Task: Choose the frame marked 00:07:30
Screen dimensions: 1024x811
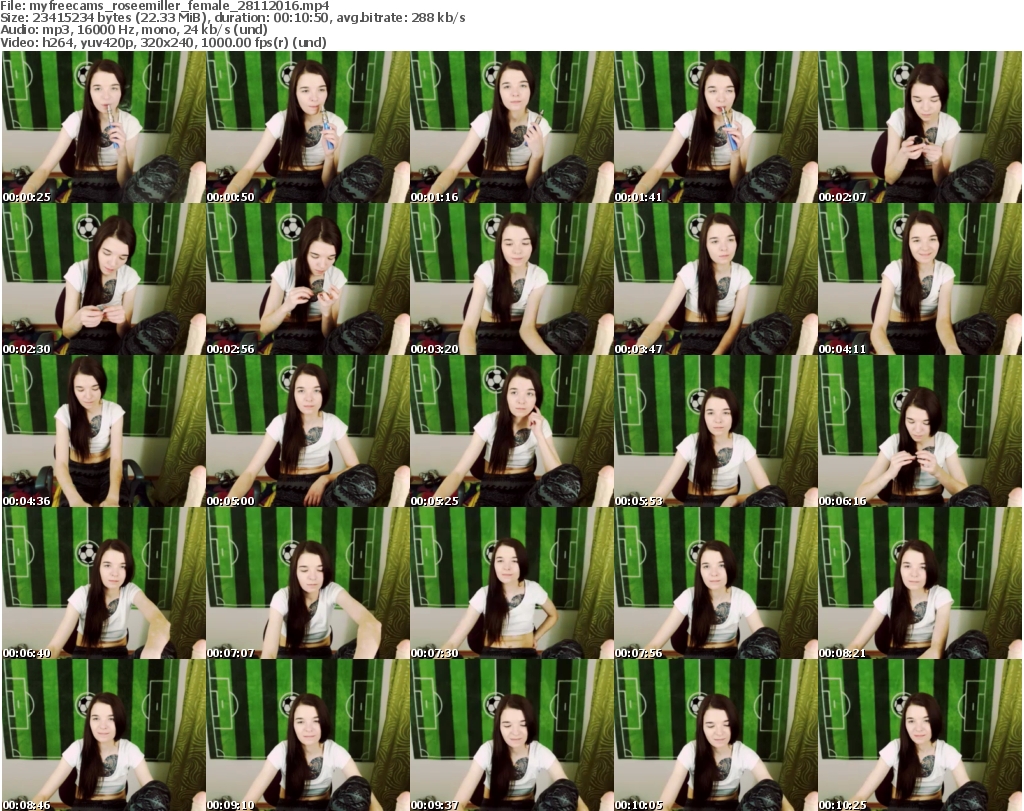Action: click(x=512, y=583)
